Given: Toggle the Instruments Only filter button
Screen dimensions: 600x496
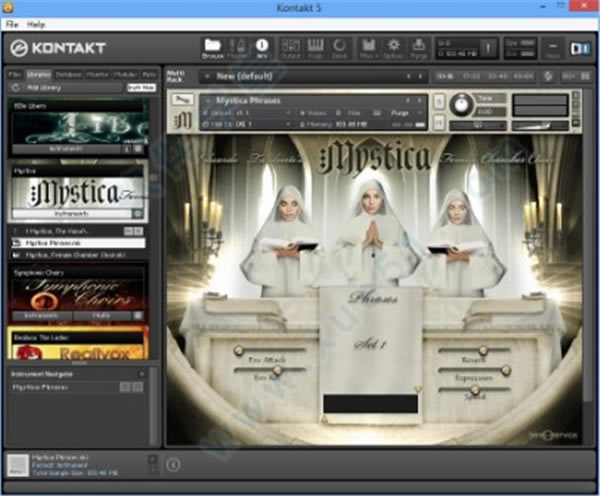Looking at the screenshot, I should coord(141,88).
